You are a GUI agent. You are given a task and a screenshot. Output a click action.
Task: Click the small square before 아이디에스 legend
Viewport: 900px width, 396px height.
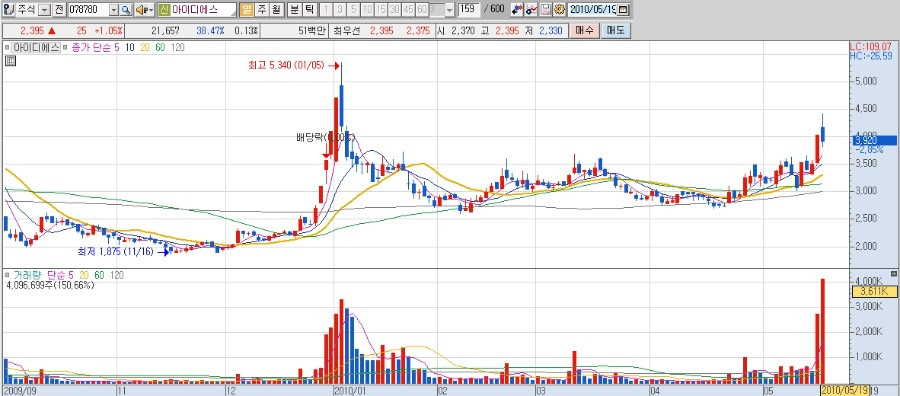click(7, 48)
